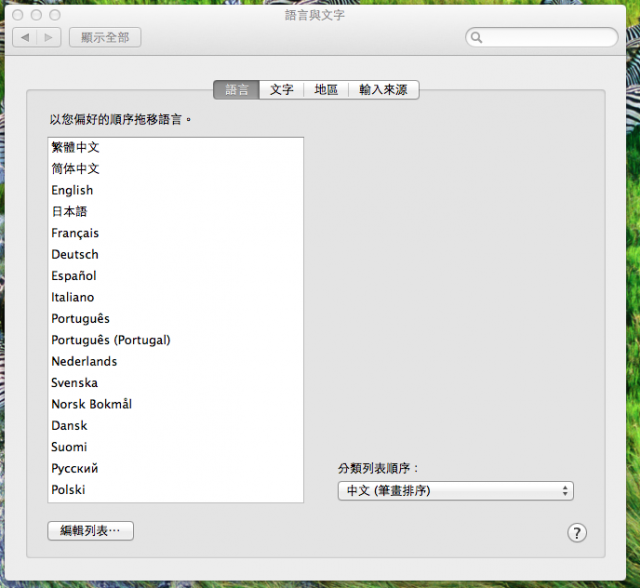Select Français in the language list
The height and width of the screenshot is (588, 640).
point(176,233)
